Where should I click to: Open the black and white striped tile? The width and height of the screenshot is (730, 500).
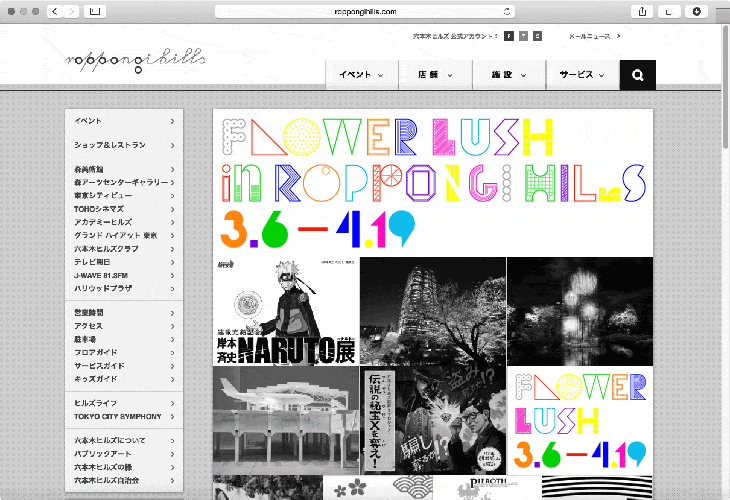tap(598, 487)
